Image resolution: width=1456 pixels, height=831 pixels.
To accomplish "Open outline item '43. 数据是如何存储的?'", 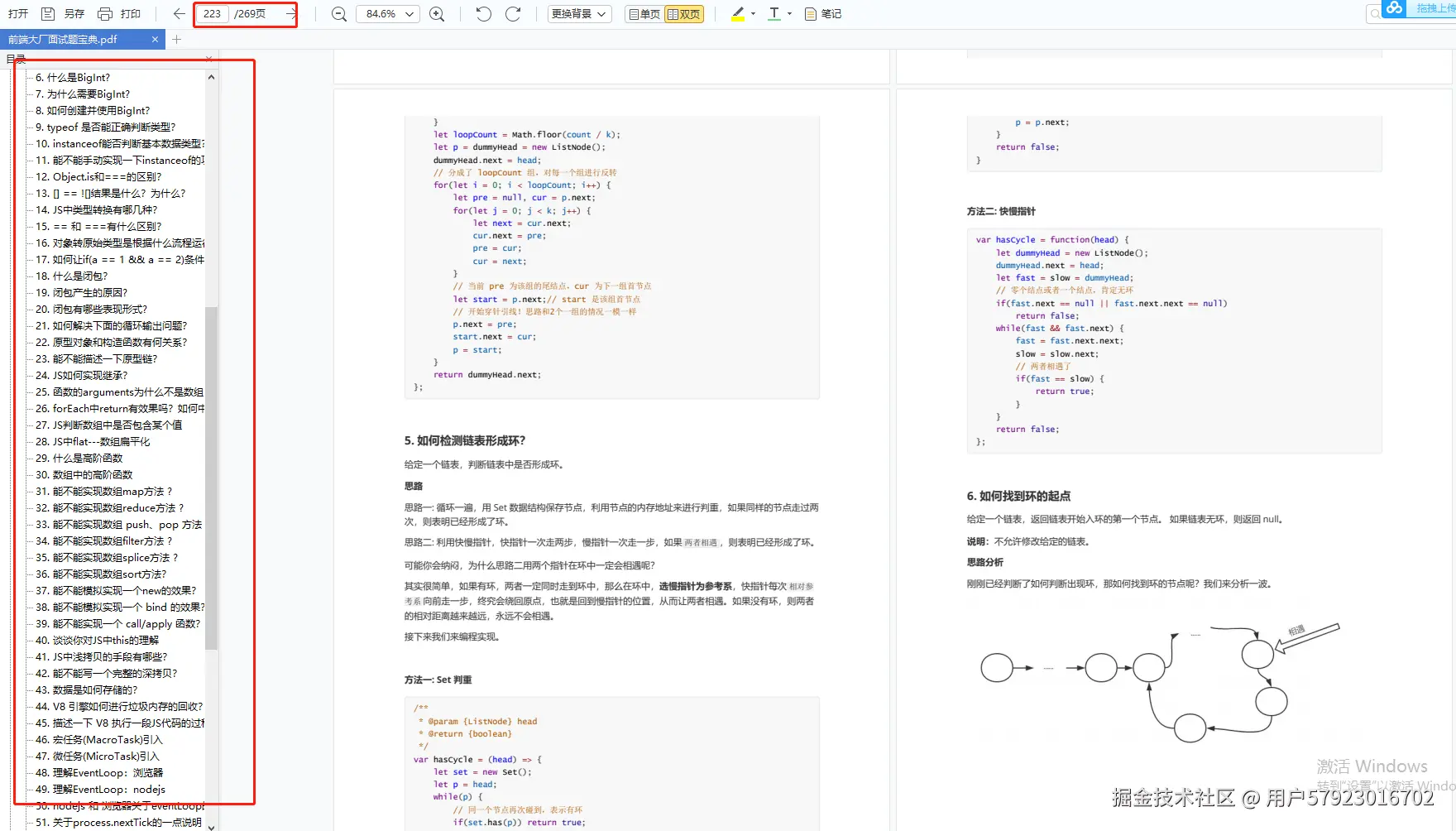I will pyautogui.click(x=87, y=690).
